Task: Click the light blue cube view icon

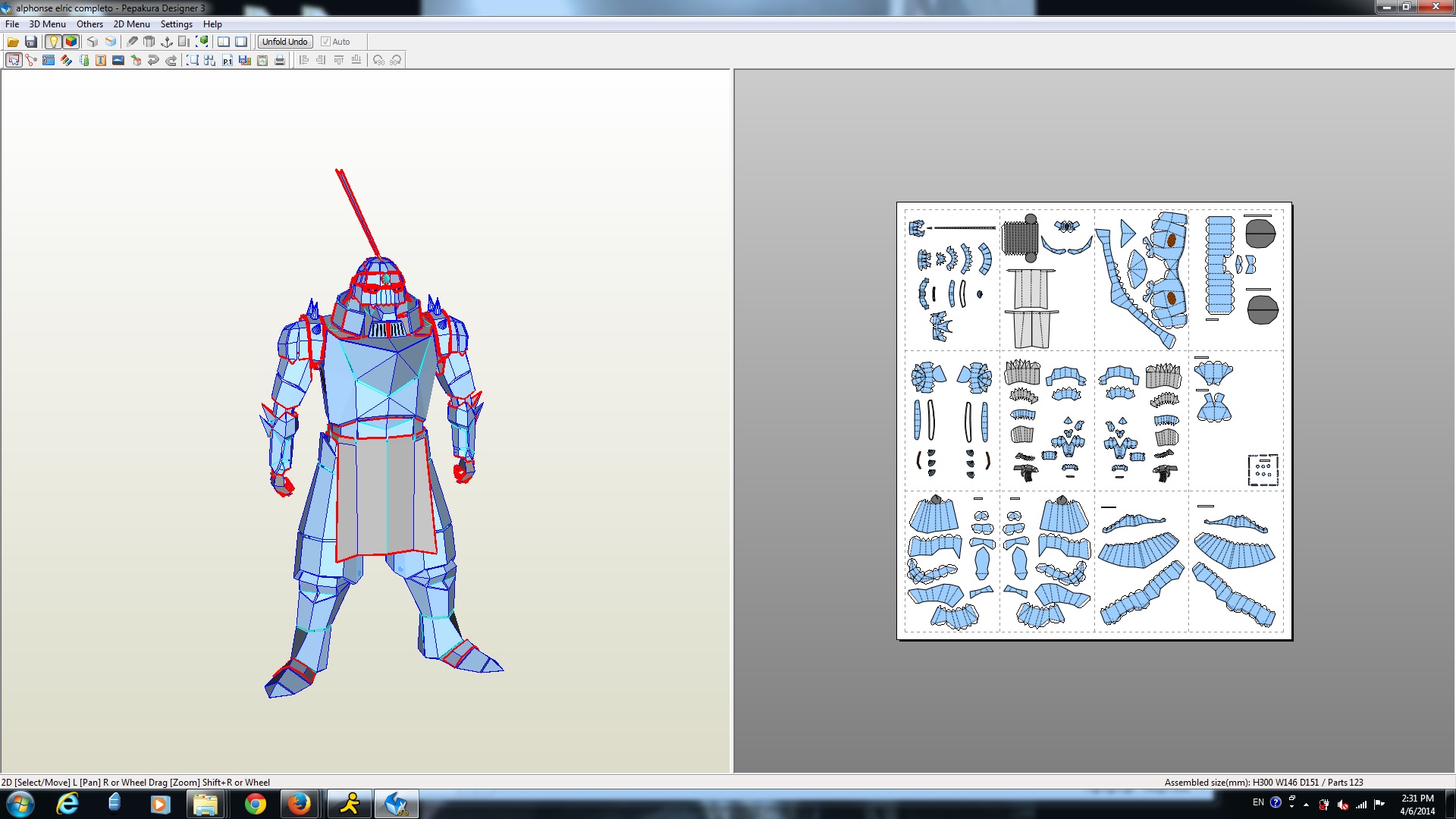Action: pyautogui.click(x=111, y=42)
